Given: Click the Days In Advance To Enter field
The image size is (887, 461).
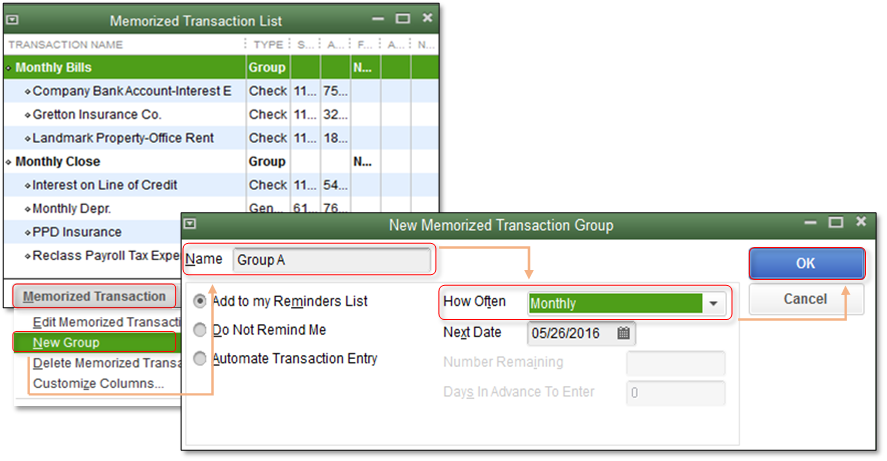Looking at the screenshot, I should pos(675,393).
